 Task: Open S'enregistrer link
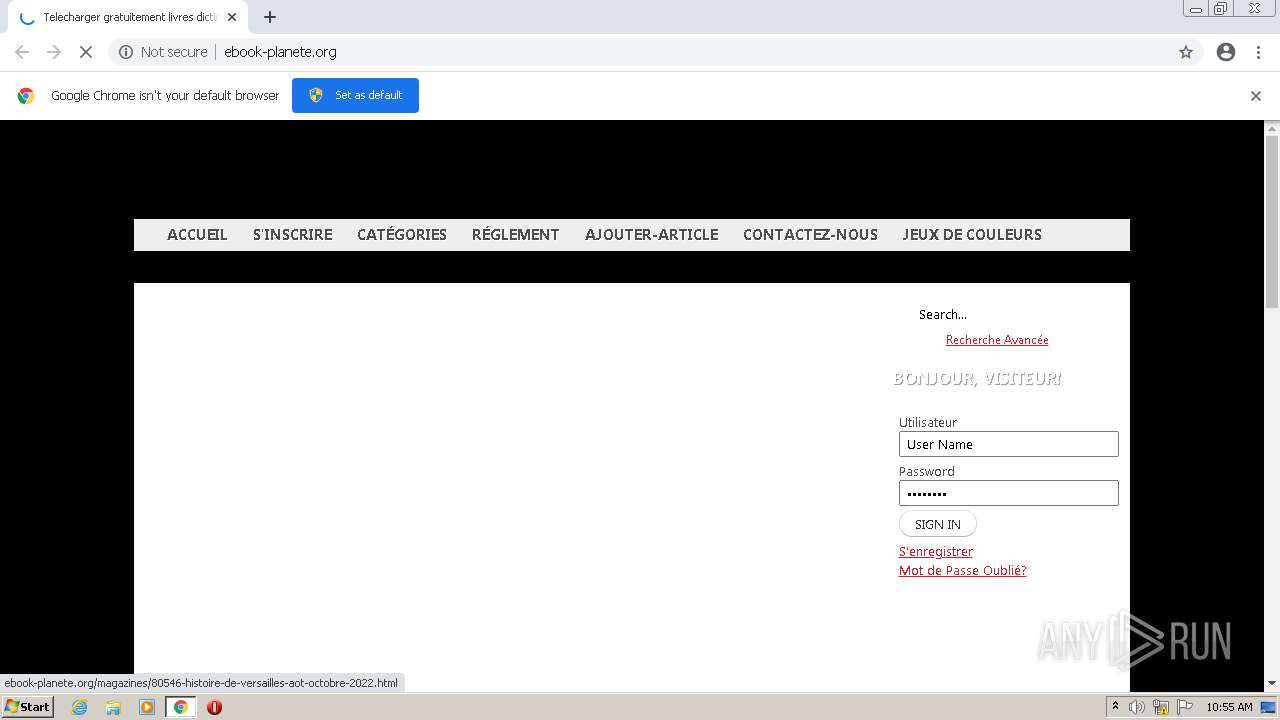(936, 552)
